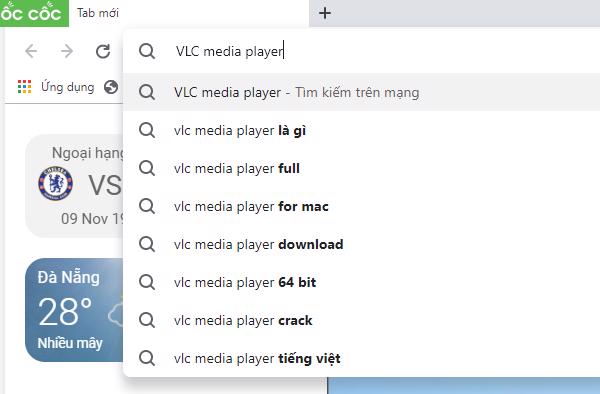Click the magnifier icon beside "download" suggestion
The height and width of the screenshot is (394, 600).
pos(147,244)
